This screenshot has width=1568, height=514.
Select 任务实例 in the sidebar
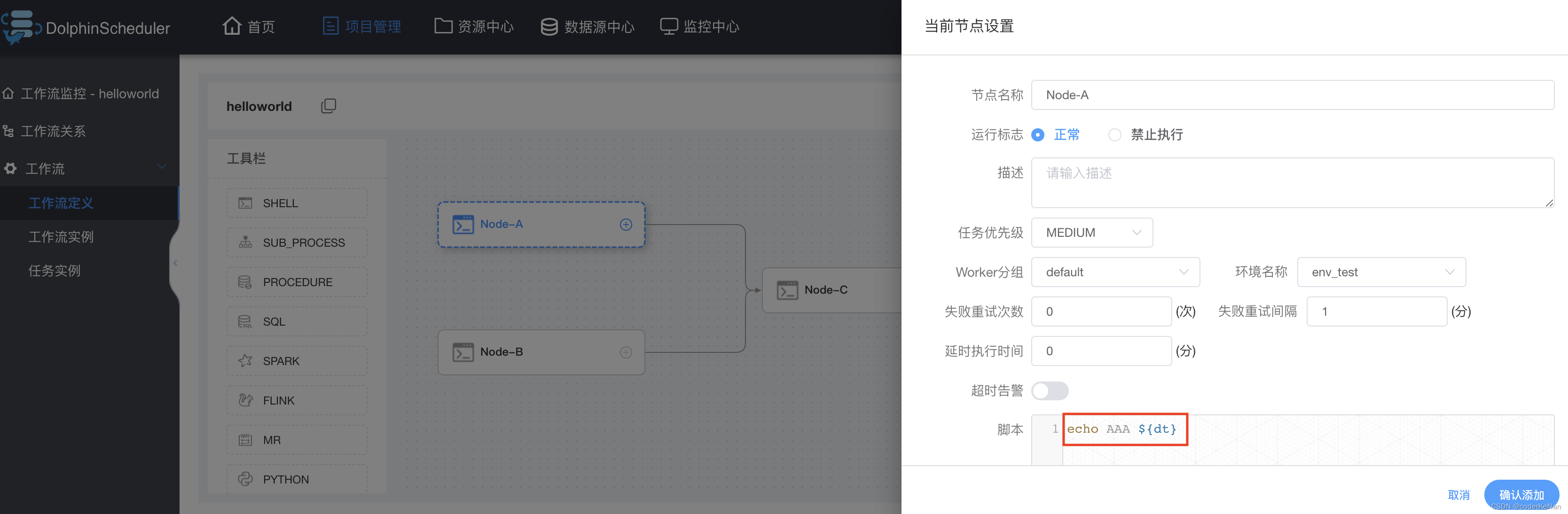54,271
